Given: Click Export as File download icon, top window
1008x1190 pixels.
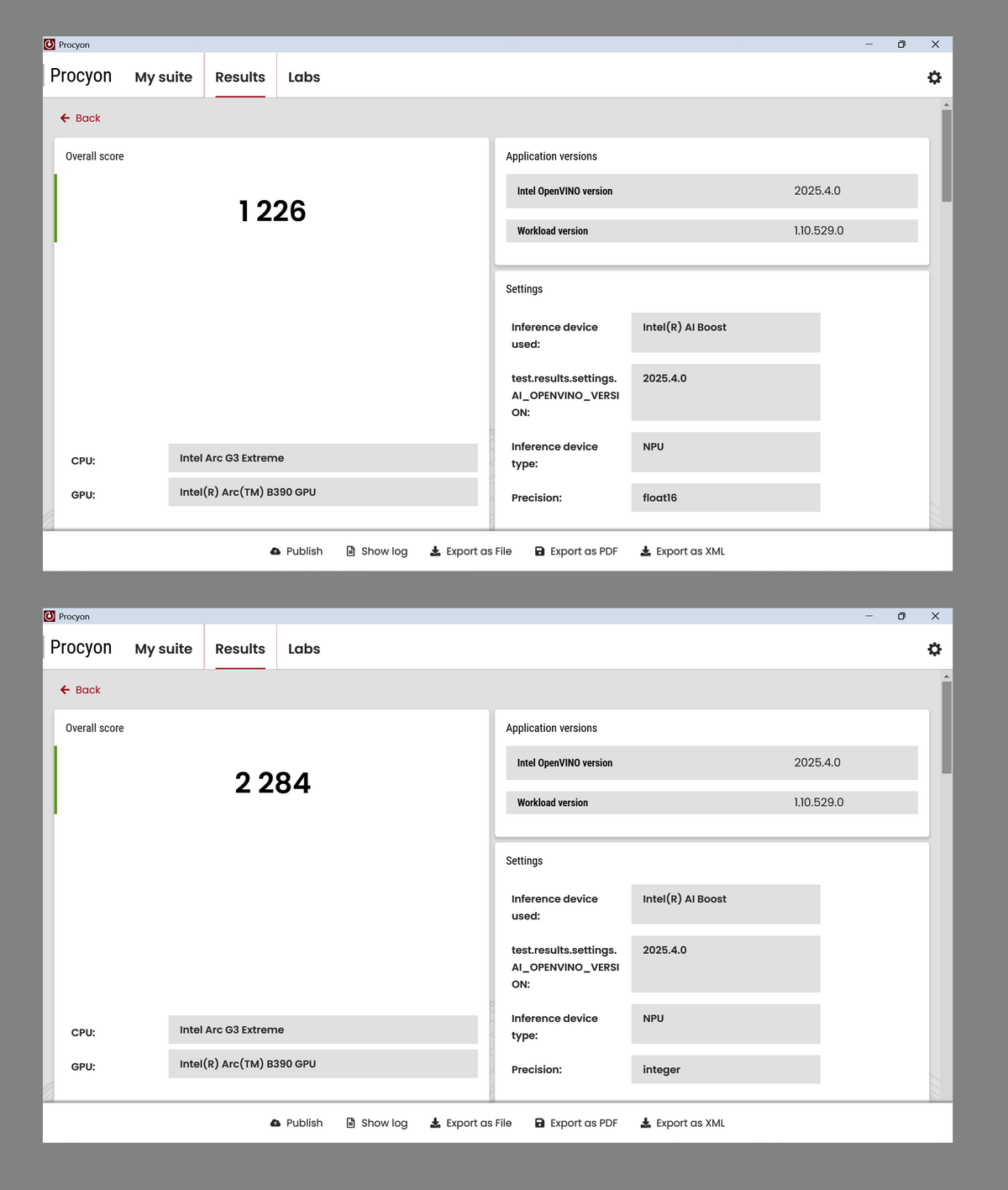Looking at the screenshot, I should (435, 551).
